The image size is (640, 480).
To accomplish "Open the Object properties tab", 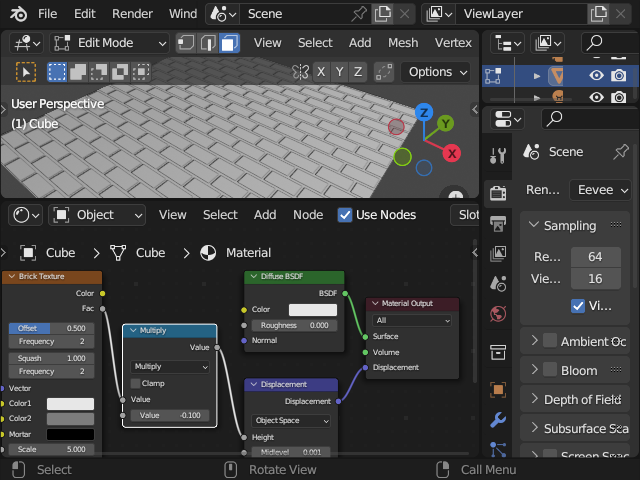I will pyautogui.click(x=498, y=390).
